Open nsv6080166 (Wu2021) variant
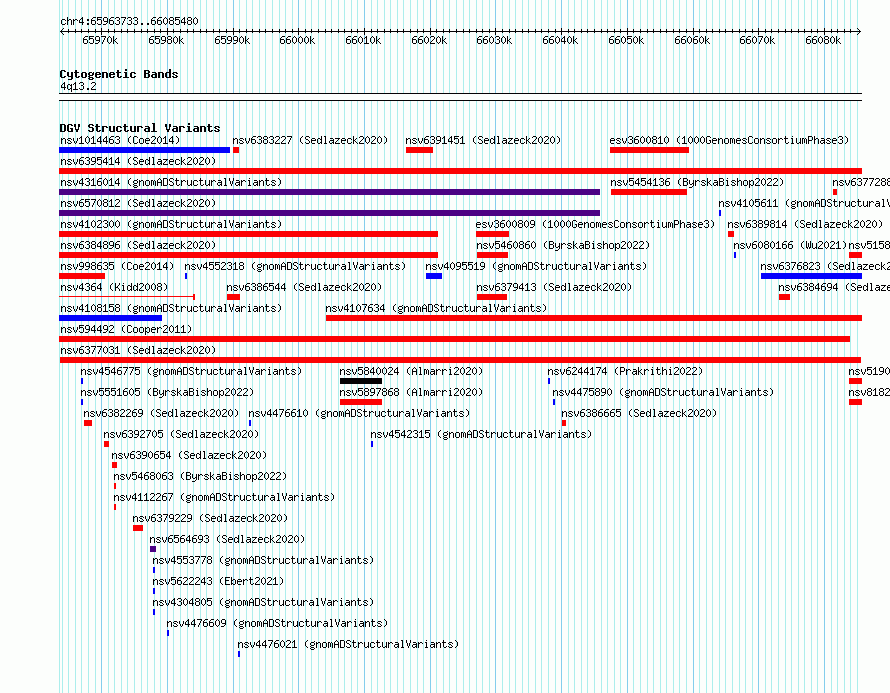Screen dimensions: 890x693 790,245
